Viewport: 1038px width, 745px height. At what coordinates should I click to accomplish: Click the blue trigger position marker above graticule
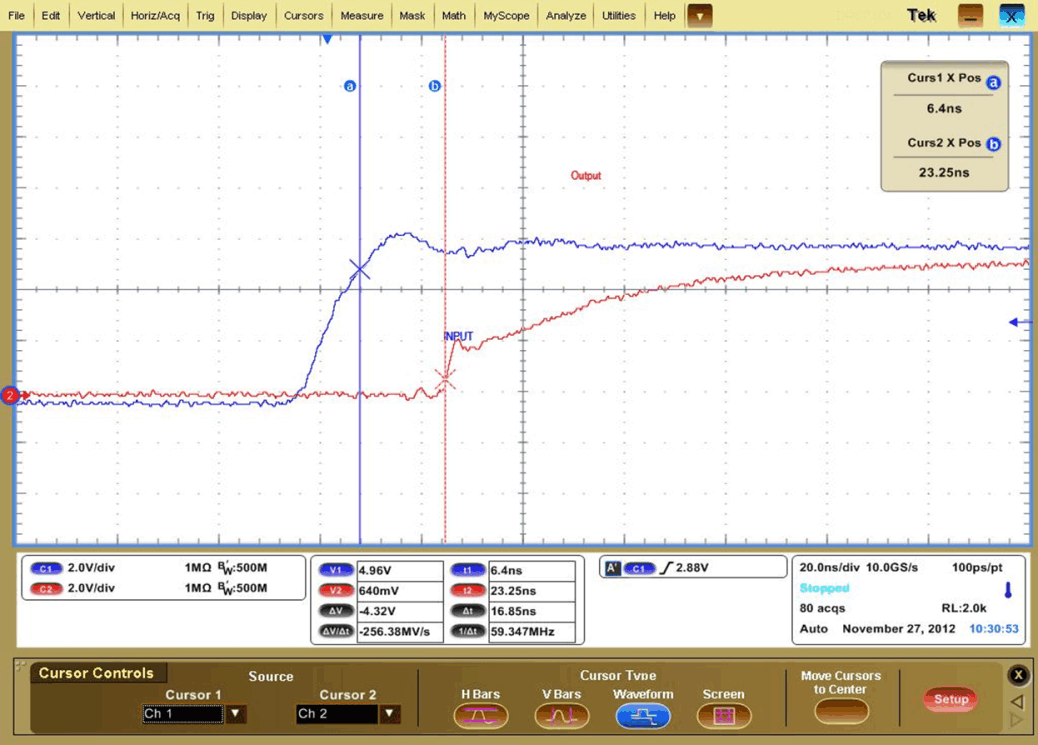click(x=328, y=37)
